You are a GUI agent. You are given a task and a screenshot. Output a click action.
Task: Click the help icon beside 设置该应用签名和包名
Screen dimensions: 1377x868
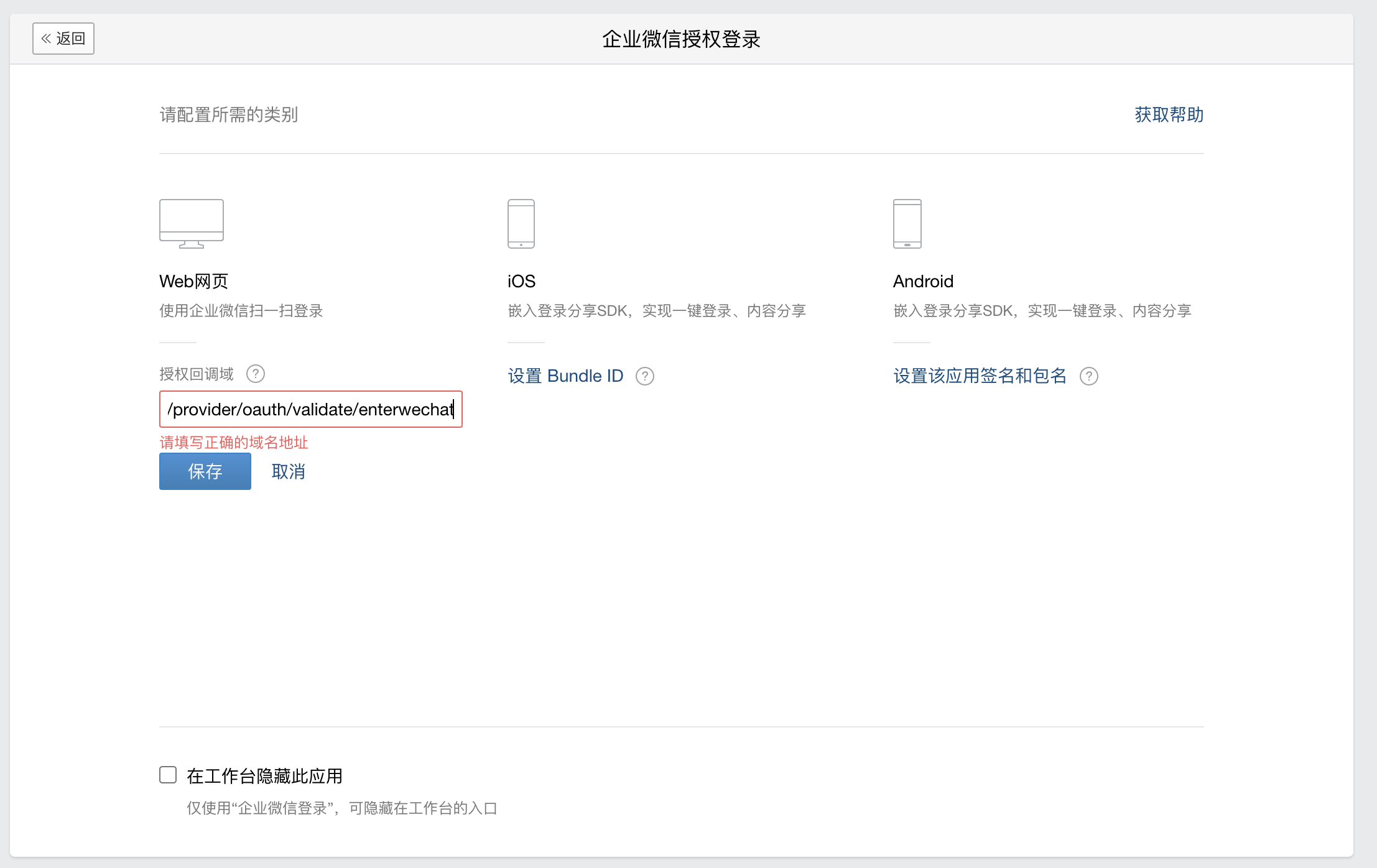point(1089,376)
